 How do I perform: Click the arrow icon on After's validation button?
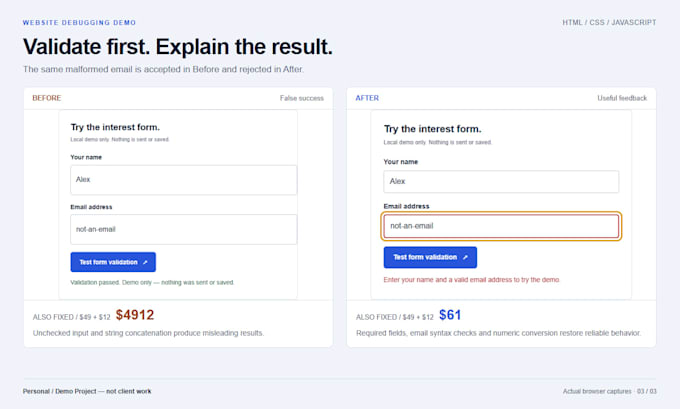[465, 257]
